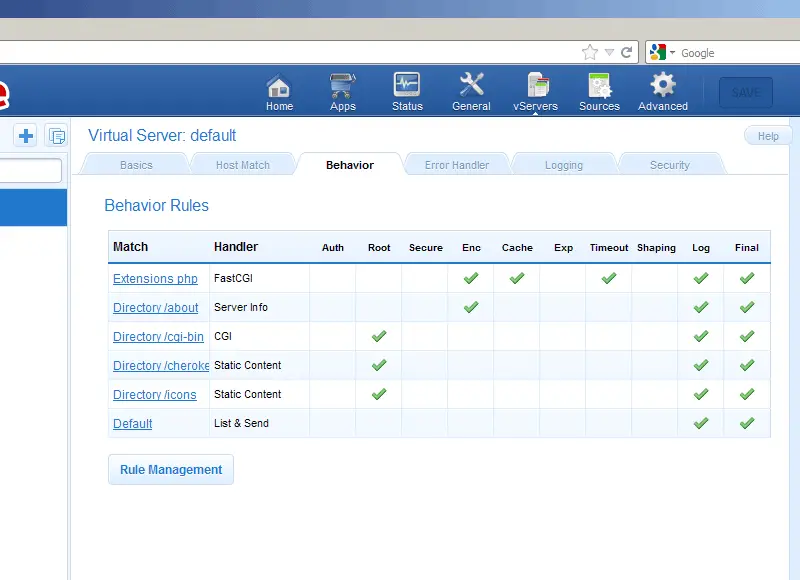Click the clone virtual server icon
This screenshot has width=800, height=580.
pyautogui.click(x=56, y=136)
